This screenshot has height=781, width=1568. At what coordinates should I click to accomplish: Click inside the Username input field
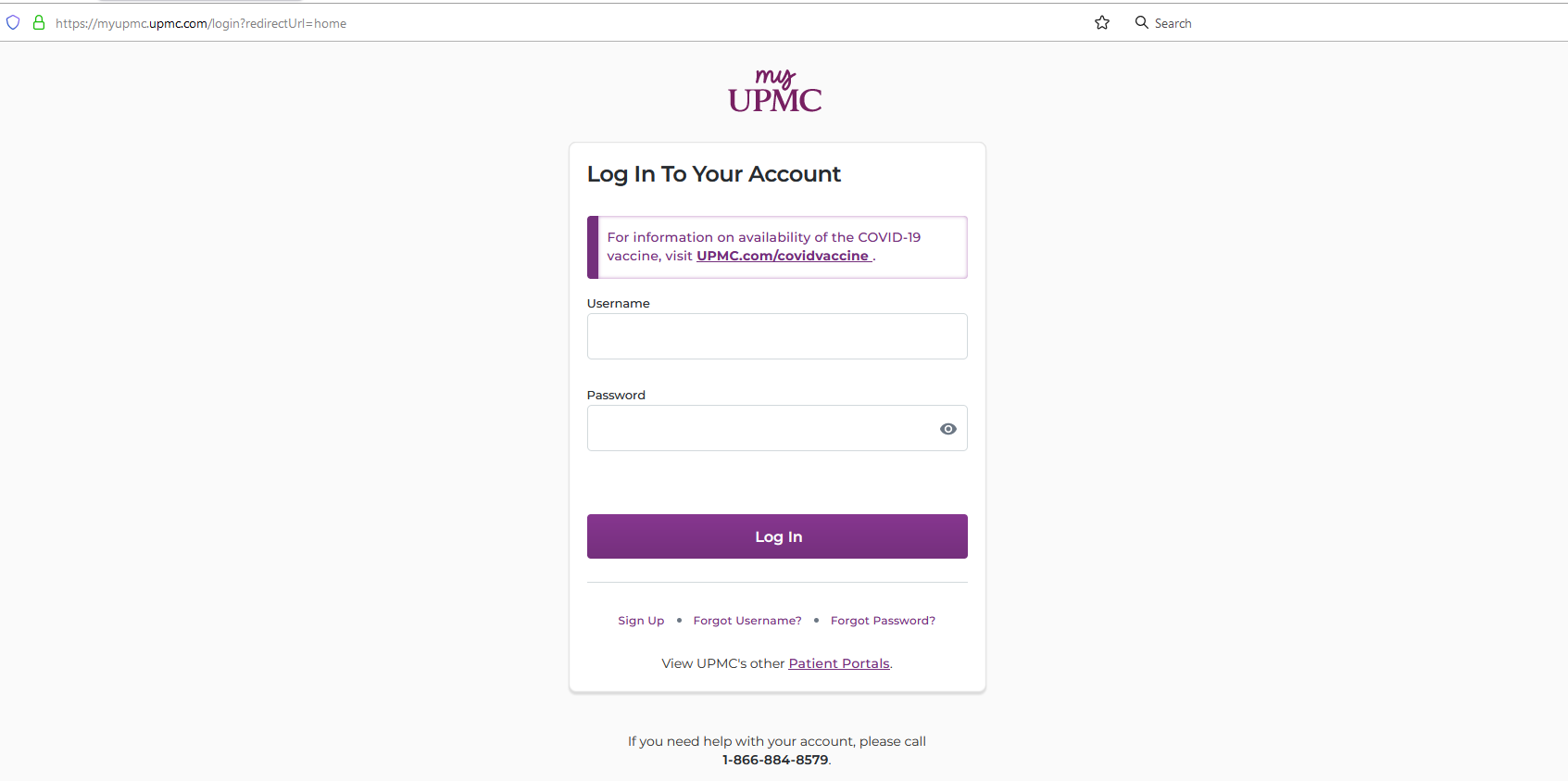tap(777, 336)
